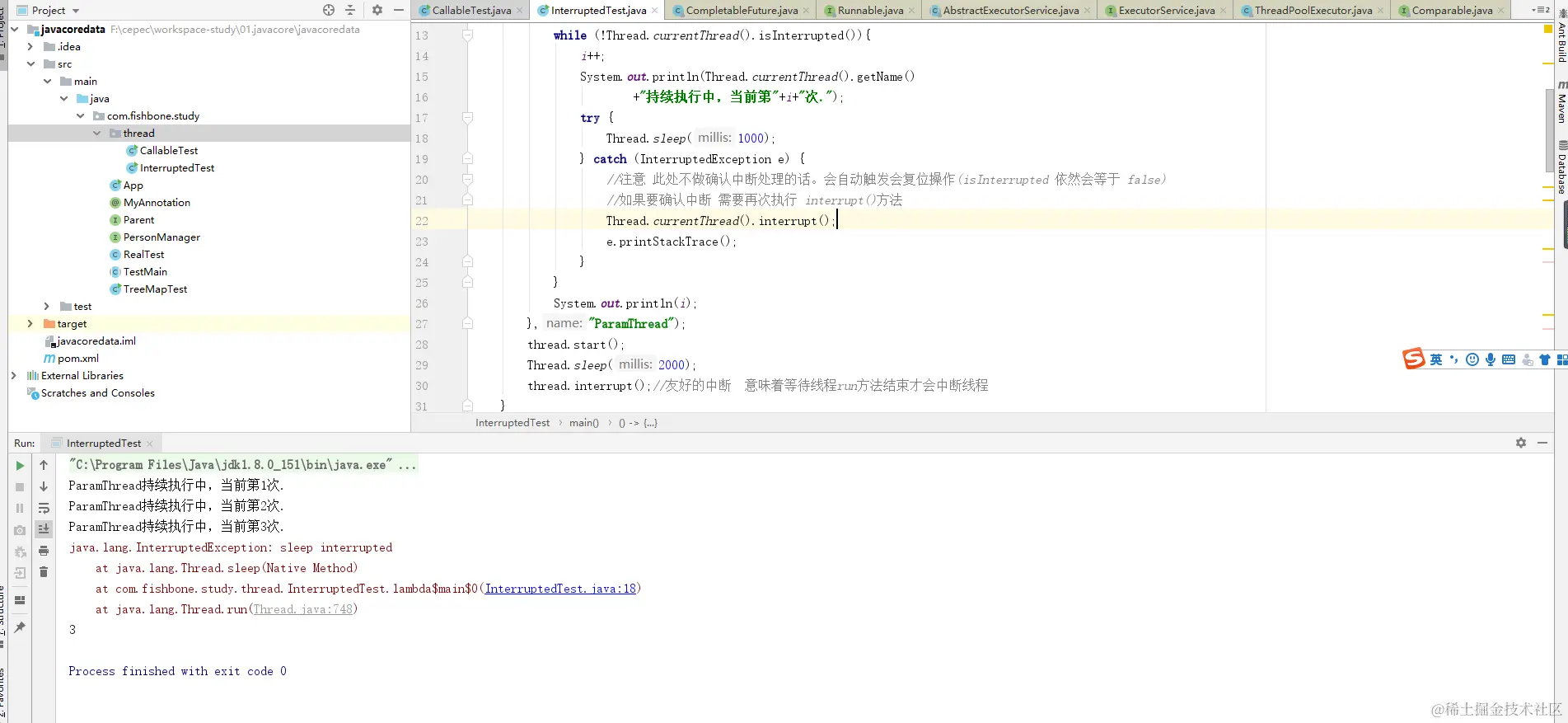Rerun InterruptedTest with the green play icon
This screenshot has width=1568, height=723.
(20, 466)
